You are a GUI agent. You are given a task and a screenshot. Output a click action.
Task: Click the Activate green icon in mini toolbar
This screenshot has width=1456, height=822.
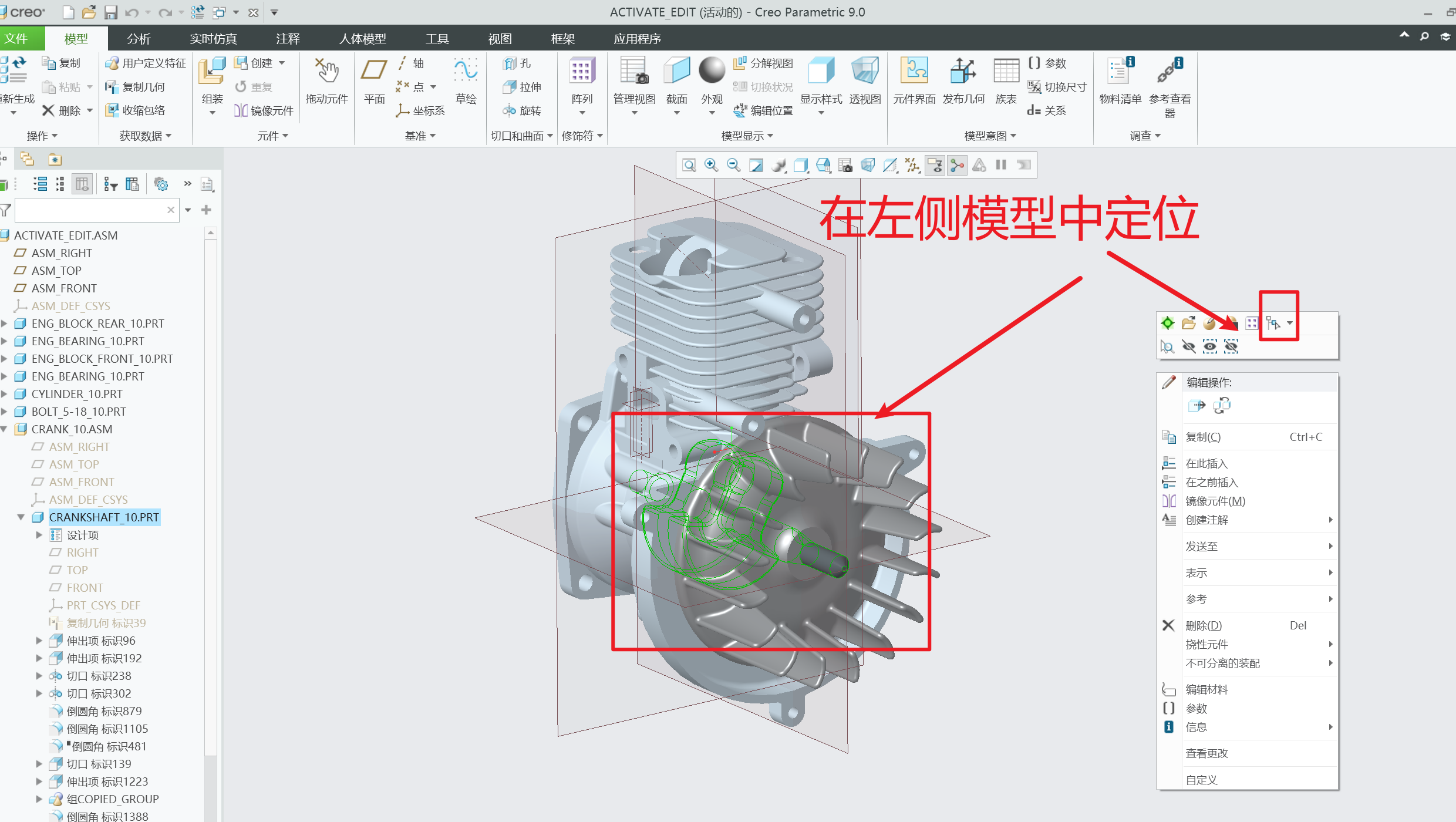point(1168,323)
